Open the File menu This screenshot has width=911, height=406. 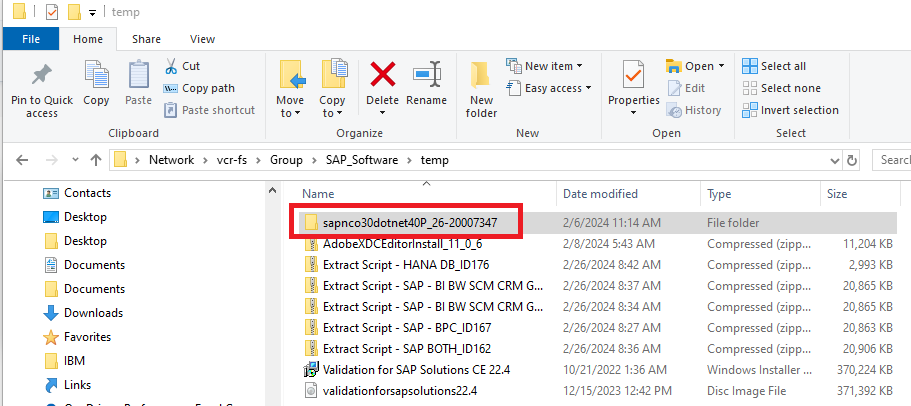[x=31, y=39]
